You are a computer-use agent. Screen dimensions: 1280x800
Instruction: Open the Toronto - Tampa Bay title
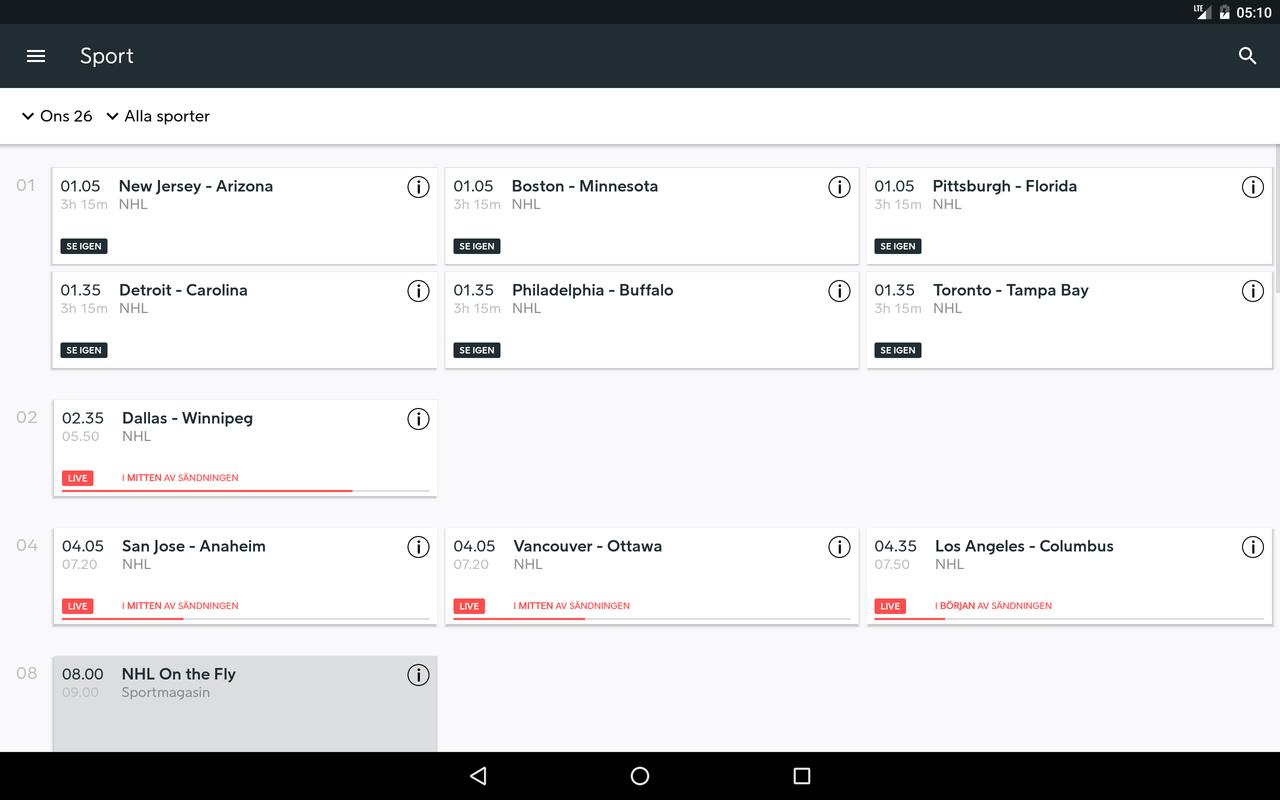coord(1011,290)
